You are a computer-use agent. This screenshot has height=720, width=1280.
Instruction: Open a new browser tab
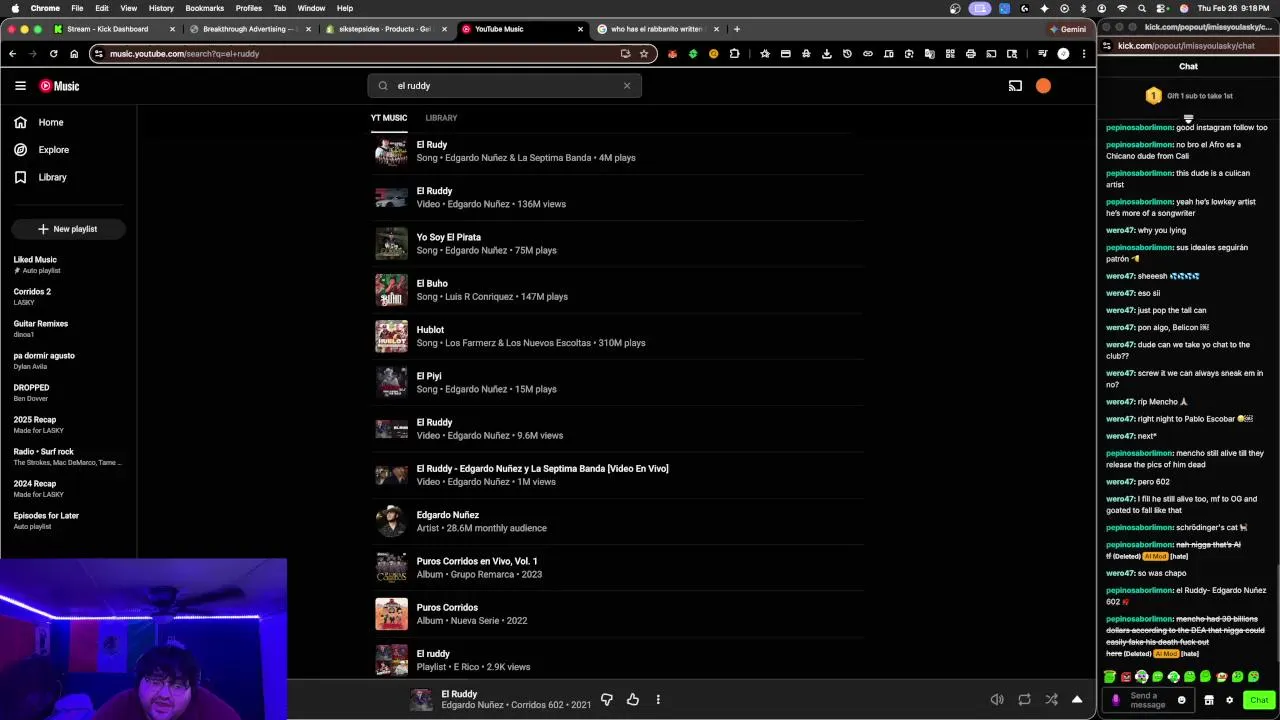click(737, 29)
